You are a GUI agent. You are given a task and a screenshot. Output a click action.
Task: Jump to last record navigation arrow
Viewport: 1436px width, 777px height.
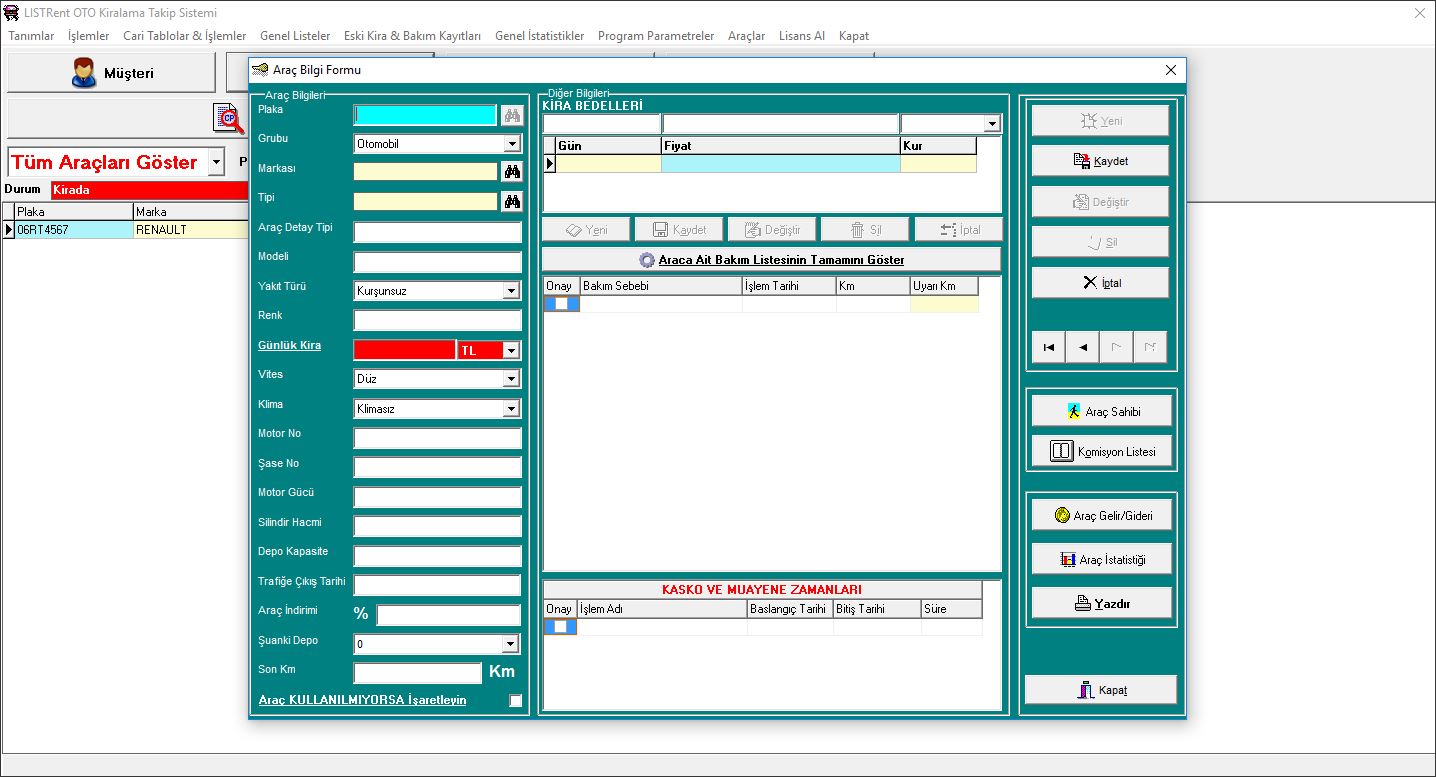click(x=1149, y=347)
